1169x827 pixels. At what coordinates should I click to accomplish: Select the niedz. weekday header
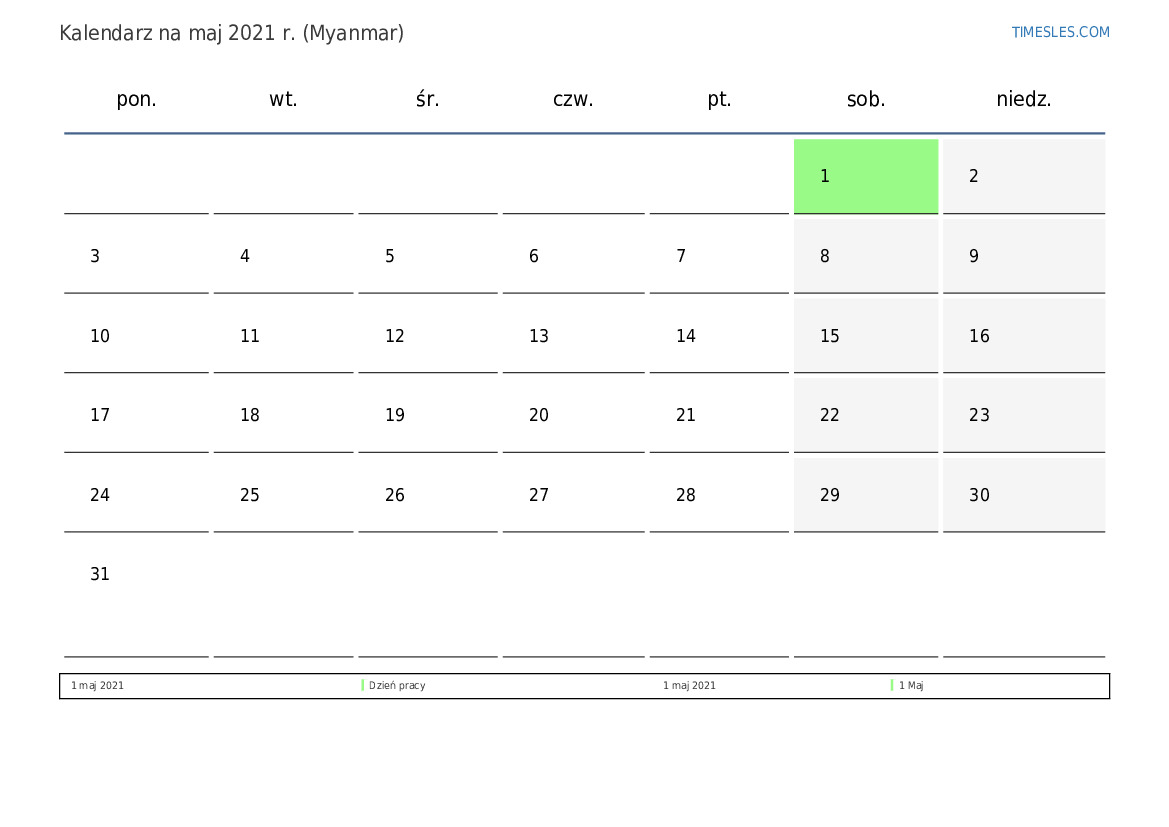tap(1023, 99)
